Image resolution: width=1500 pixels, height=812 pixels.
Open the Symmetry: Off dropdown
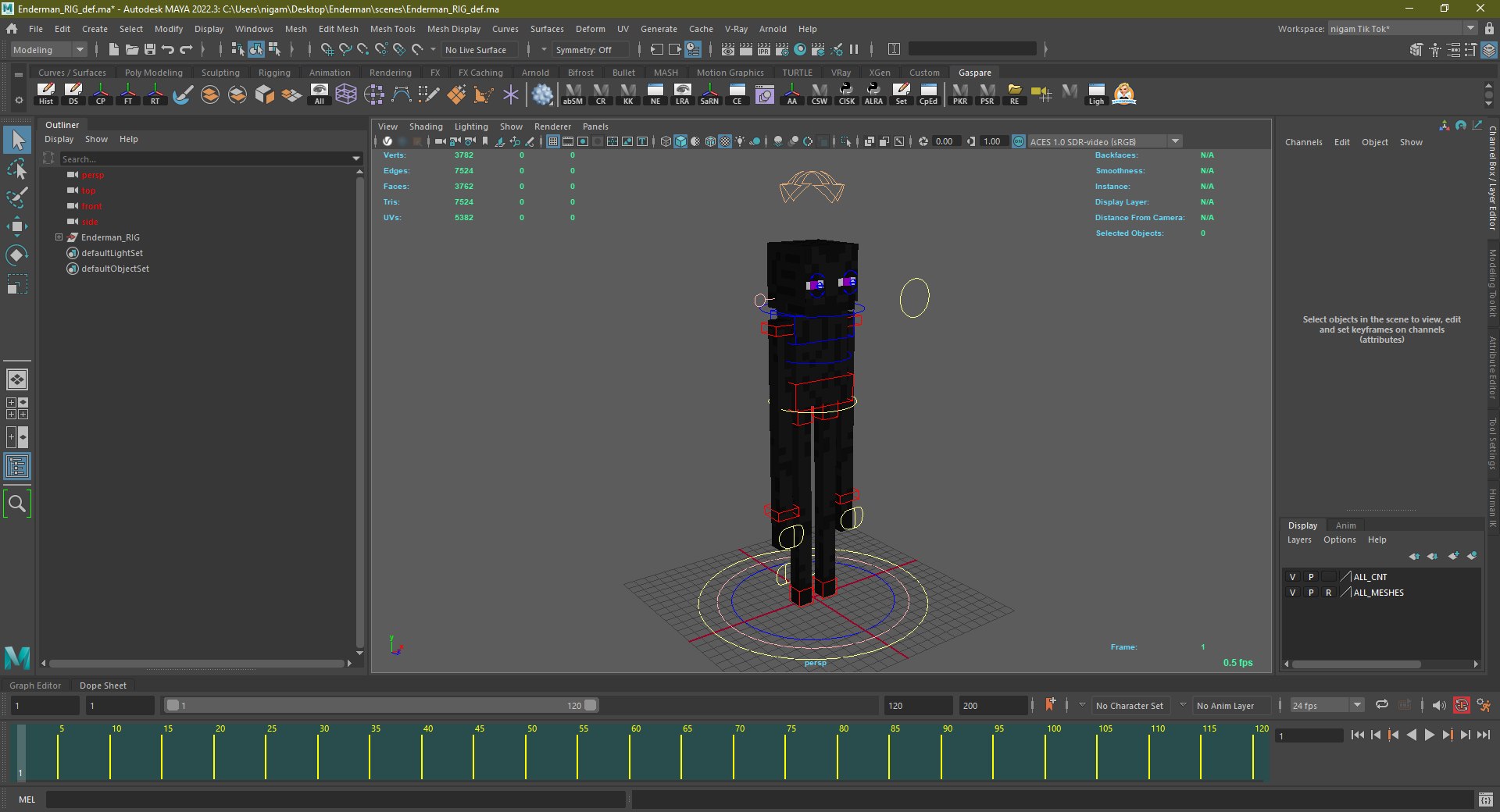591,49
